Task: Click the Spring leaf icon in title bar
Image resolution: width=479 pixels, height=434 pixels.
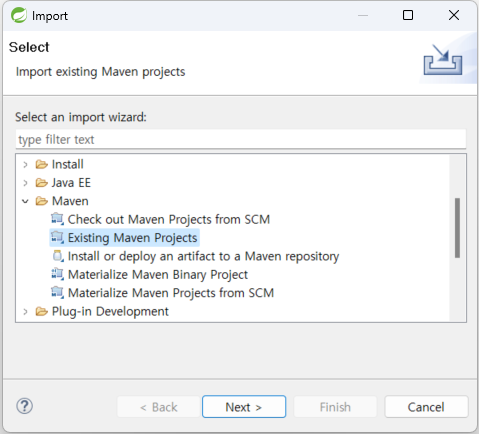Action: [x=19, y=15]
